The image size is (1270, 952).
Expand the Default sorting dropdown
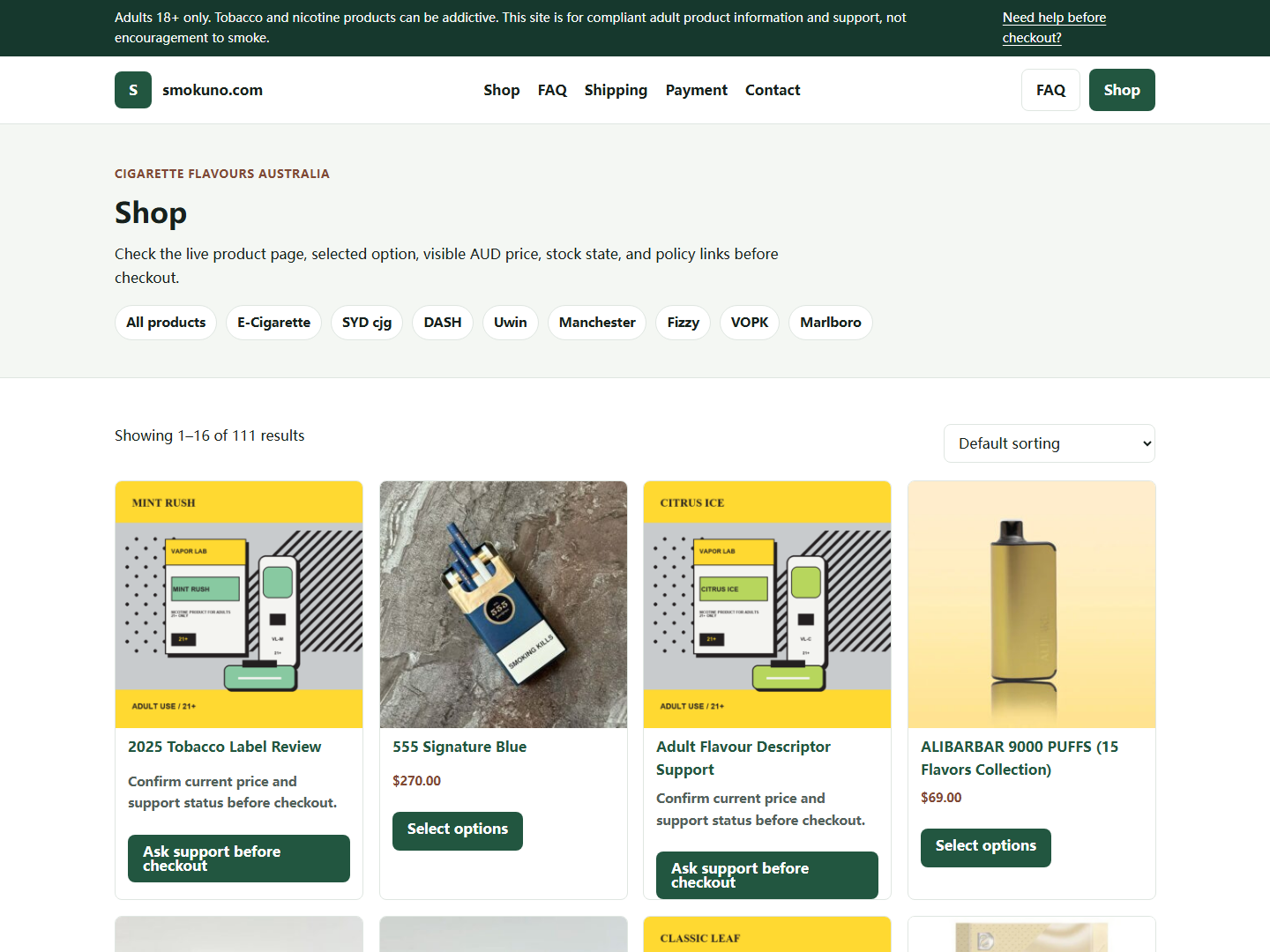point(1050,443)
